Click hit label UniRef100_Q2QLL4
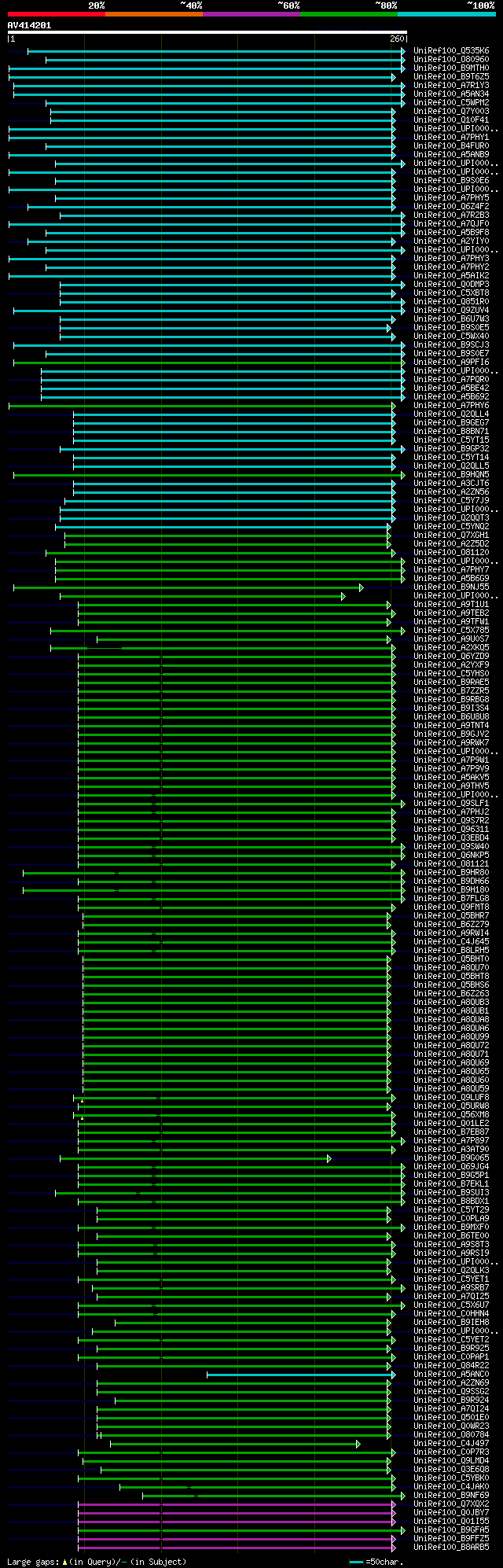The width and height of the screenshot is (503, 1568). pos(451,414)
